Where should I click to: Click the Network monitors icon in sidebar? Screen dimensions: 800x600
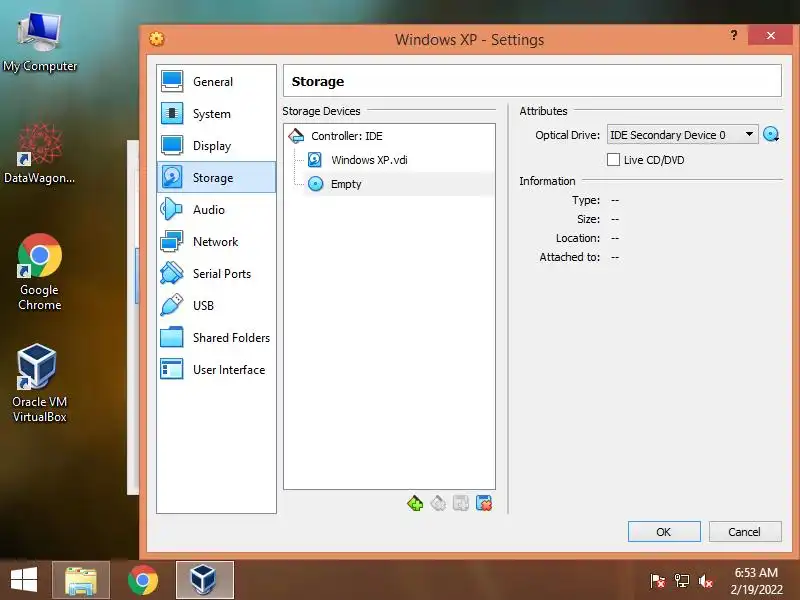pos(171,241)
